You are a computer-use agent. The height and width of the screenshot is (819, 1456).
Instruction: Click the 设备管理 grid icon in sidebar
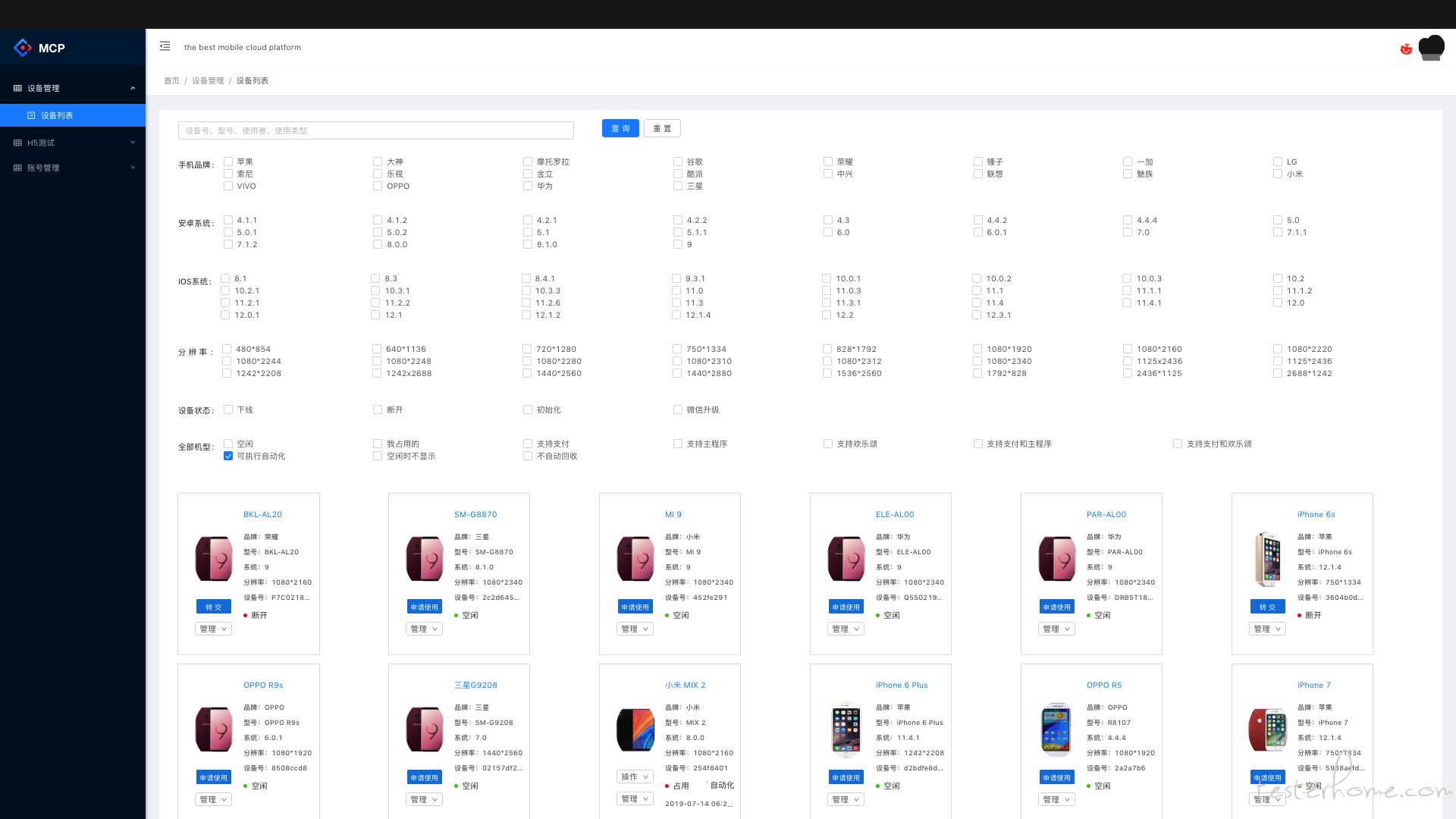click(17, 88)
